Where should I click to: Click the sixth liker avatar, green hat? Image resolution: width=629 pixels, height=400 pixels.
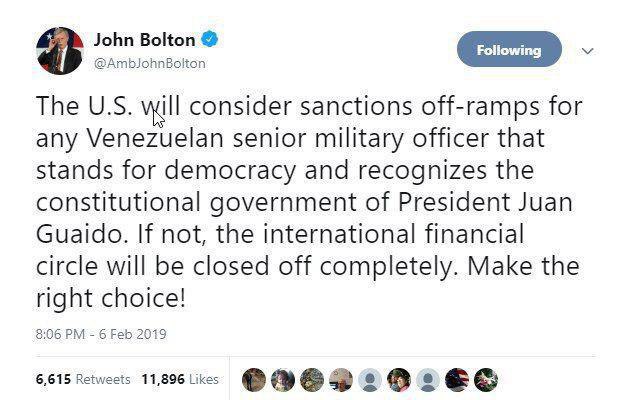[399, 380]
